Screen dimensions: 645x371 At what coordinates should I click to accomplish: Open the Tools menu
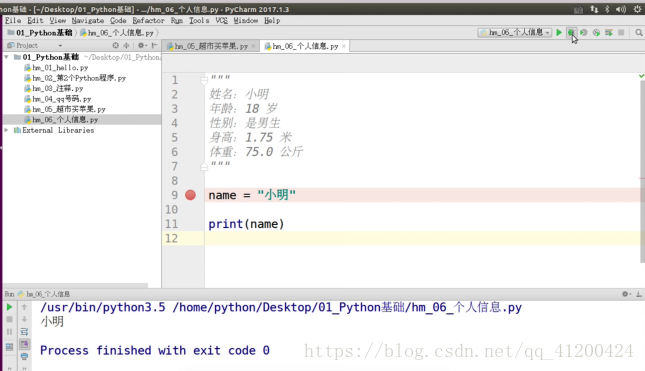199,21
